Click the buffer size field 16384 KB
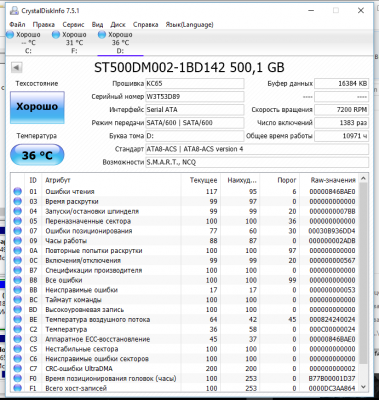Viewport: 379px width, 400px height. click(x=341, y=83)
